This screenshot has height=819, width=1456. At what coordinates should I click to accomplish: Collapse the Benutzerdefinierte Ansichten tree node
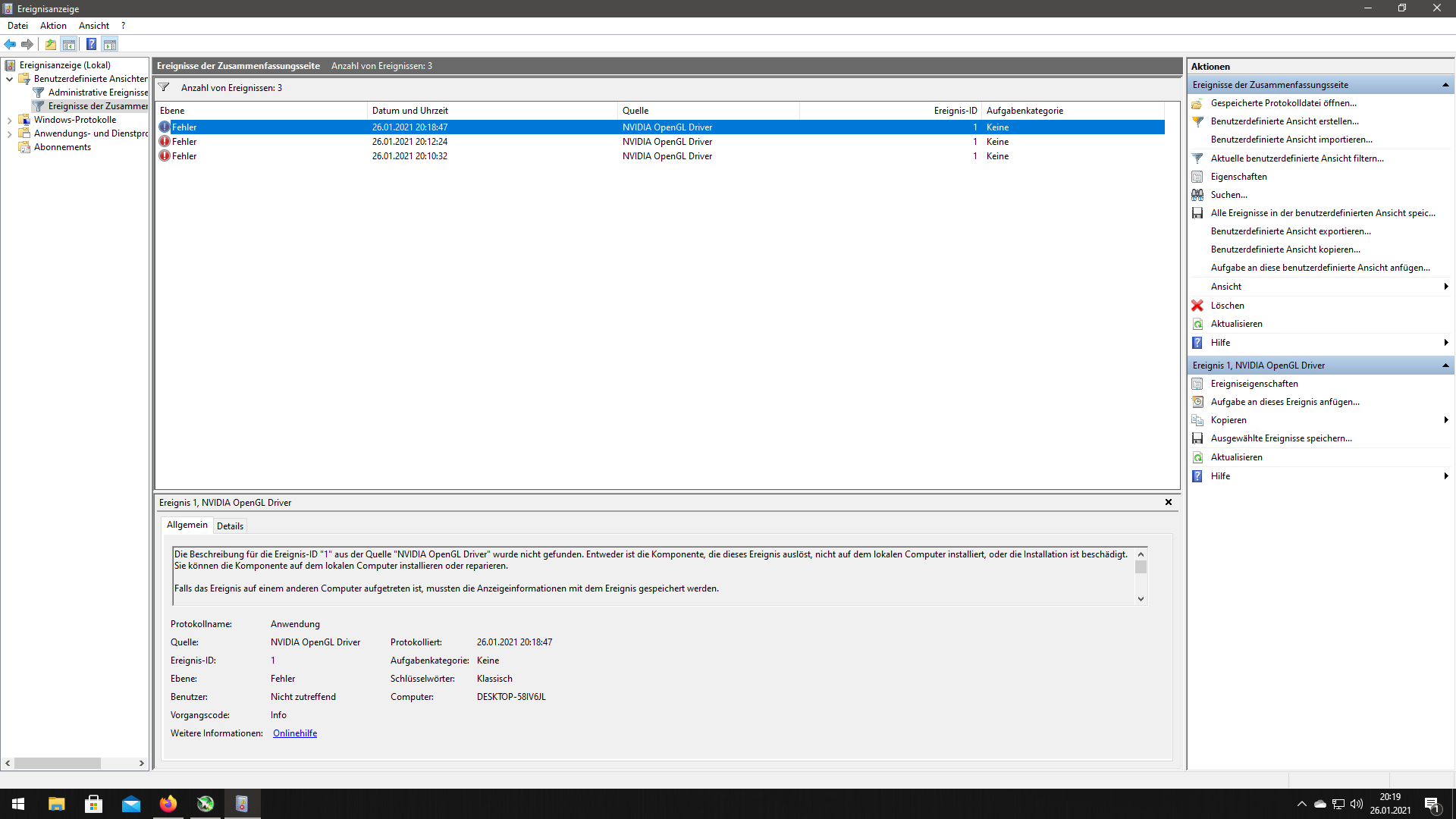tap(9, 79)
